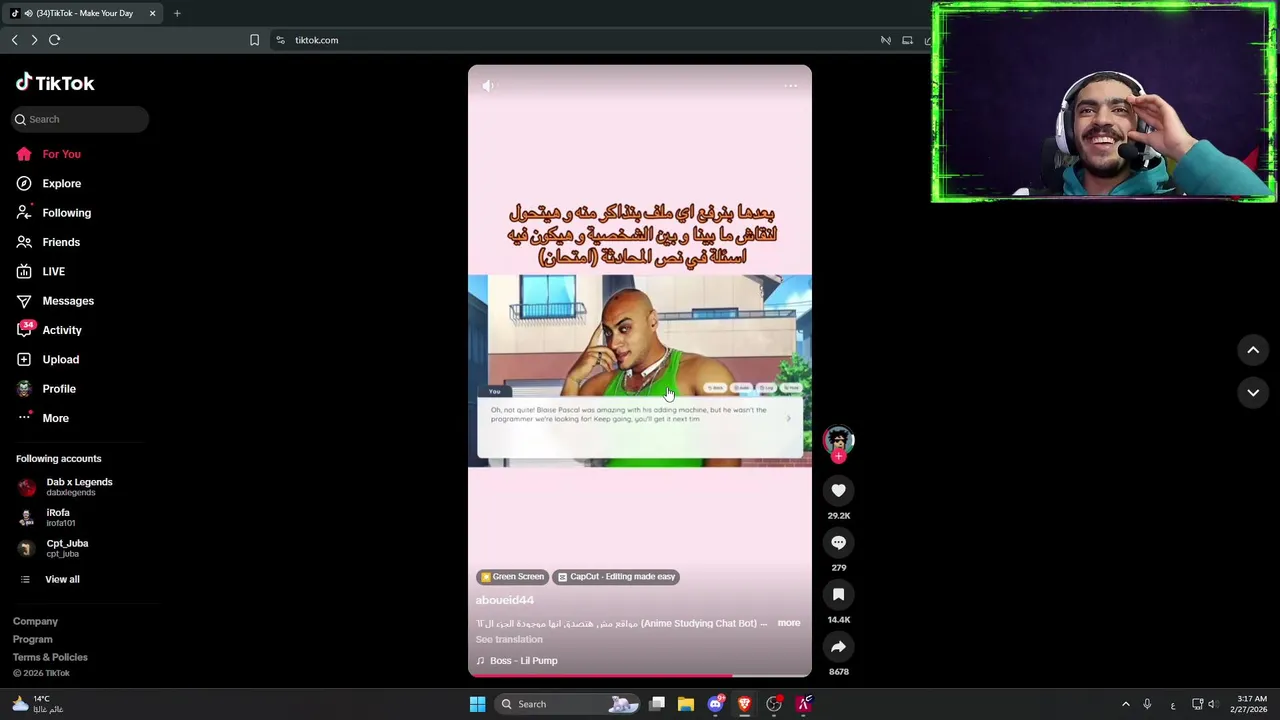Expand the More menu in sidebar
Image resolution: width=1280 pixels, height=720 pixels.
[x=55, y=418]
